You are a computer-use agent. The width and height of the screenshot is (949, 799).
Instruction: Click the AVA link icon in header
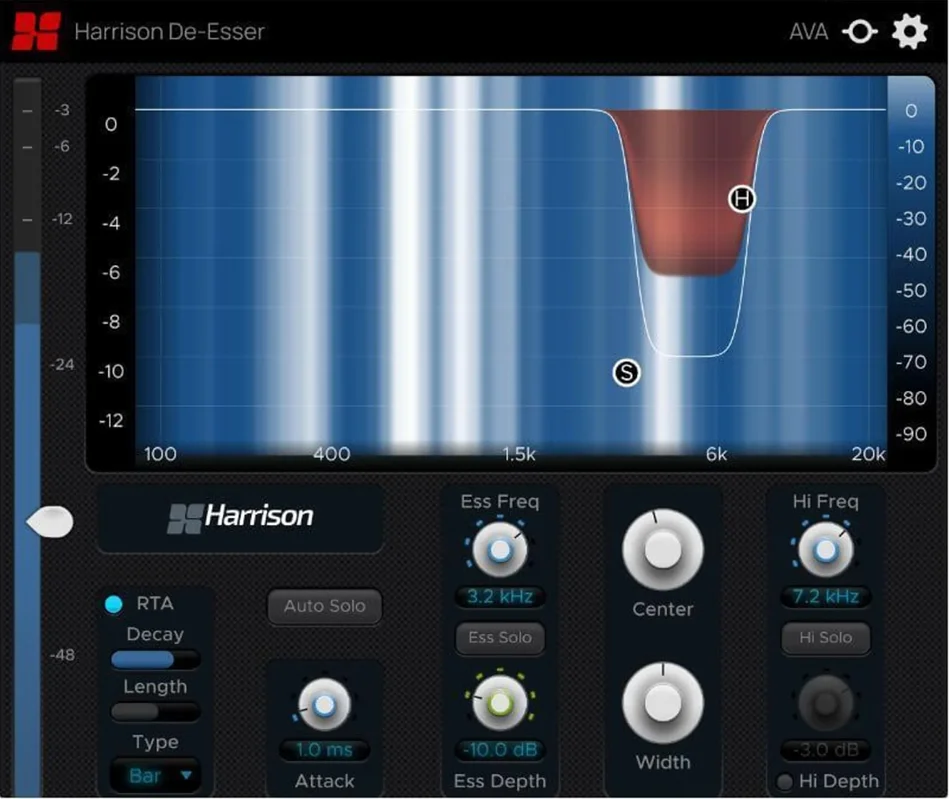(860, 31)
